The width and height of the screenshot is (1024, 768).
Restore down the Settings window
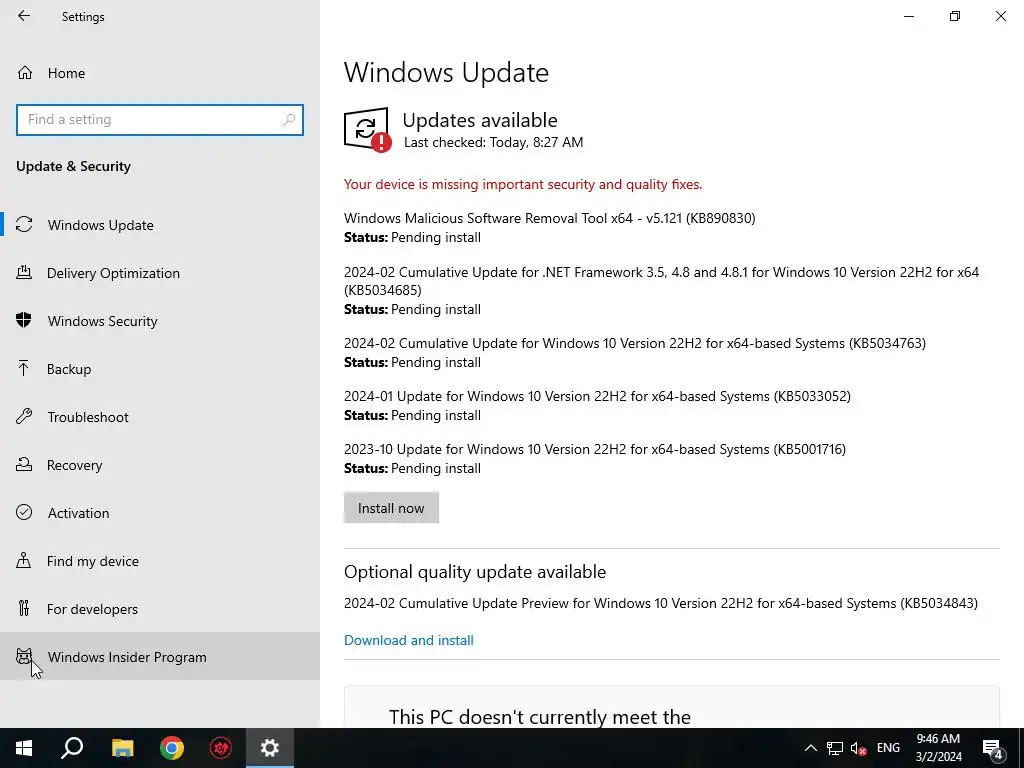click(x=955, y=16)
